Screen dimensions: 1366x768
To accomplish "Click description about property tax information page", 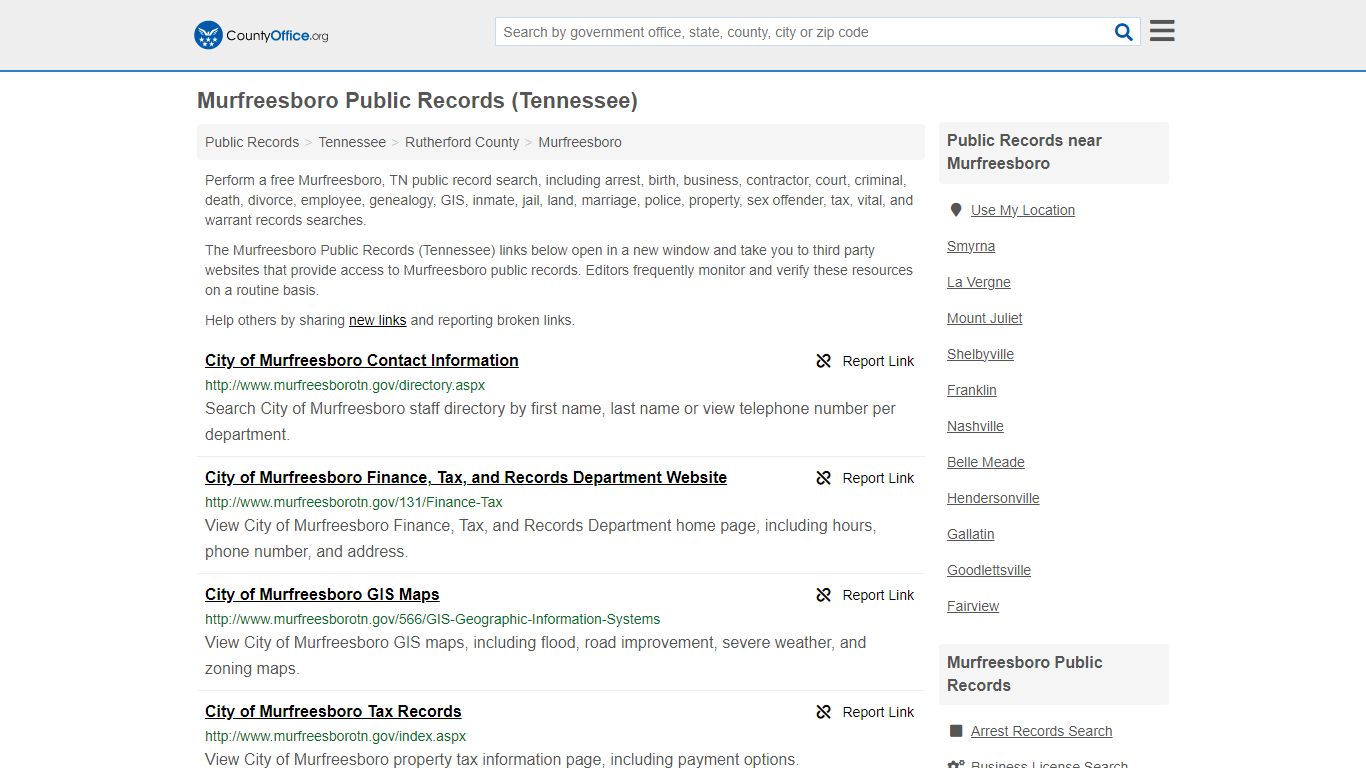I will [x=502, y=759].
